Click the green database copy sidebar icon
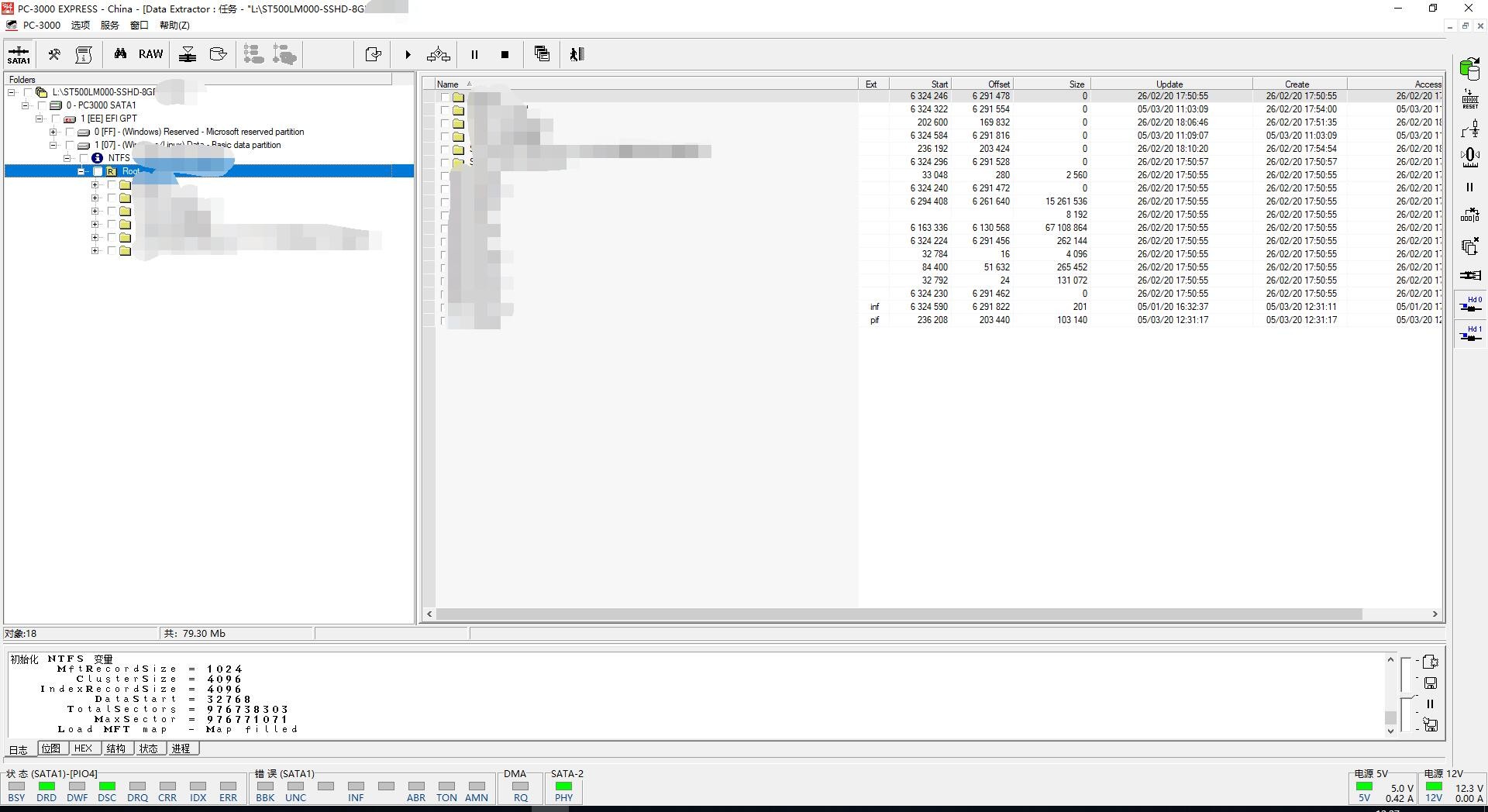 coord(1470,68)
